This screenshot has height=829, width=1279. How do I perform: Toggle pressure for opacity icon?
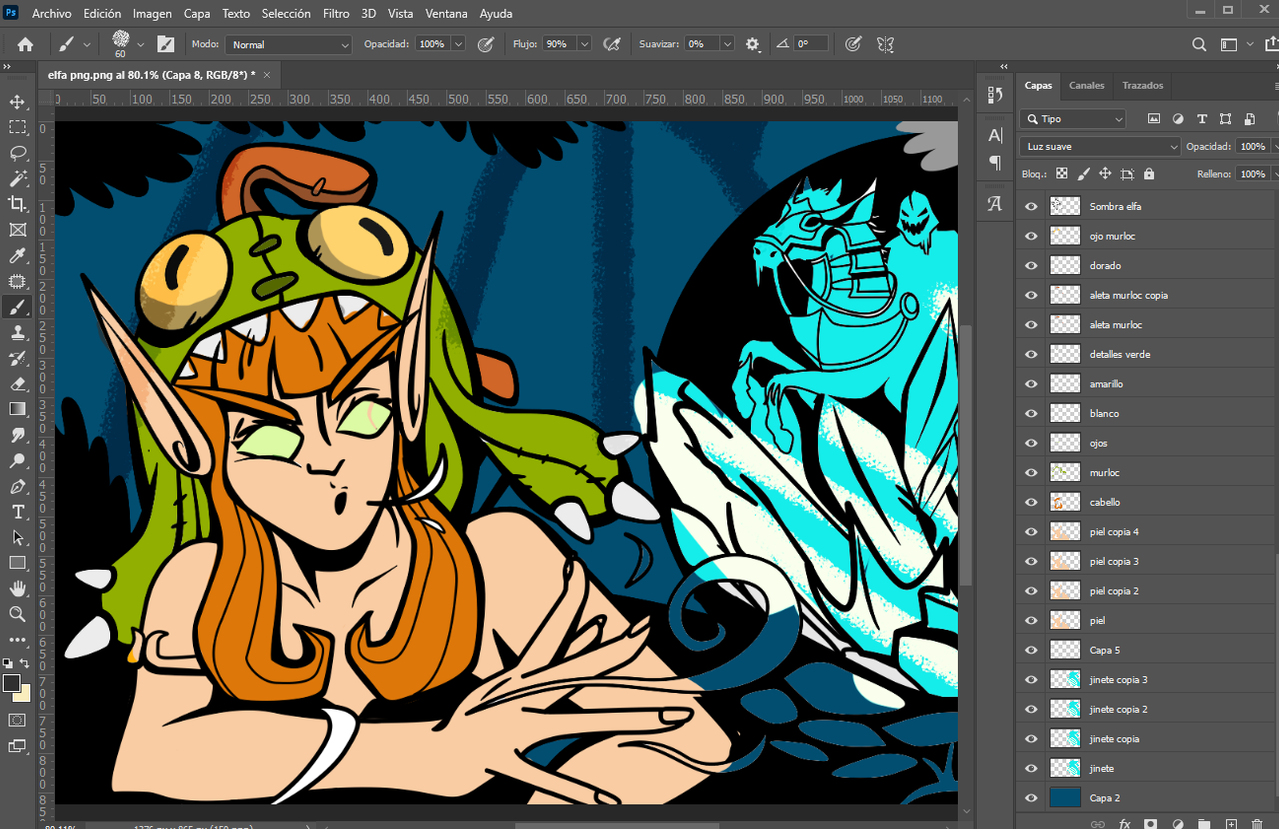coord(486,44)
